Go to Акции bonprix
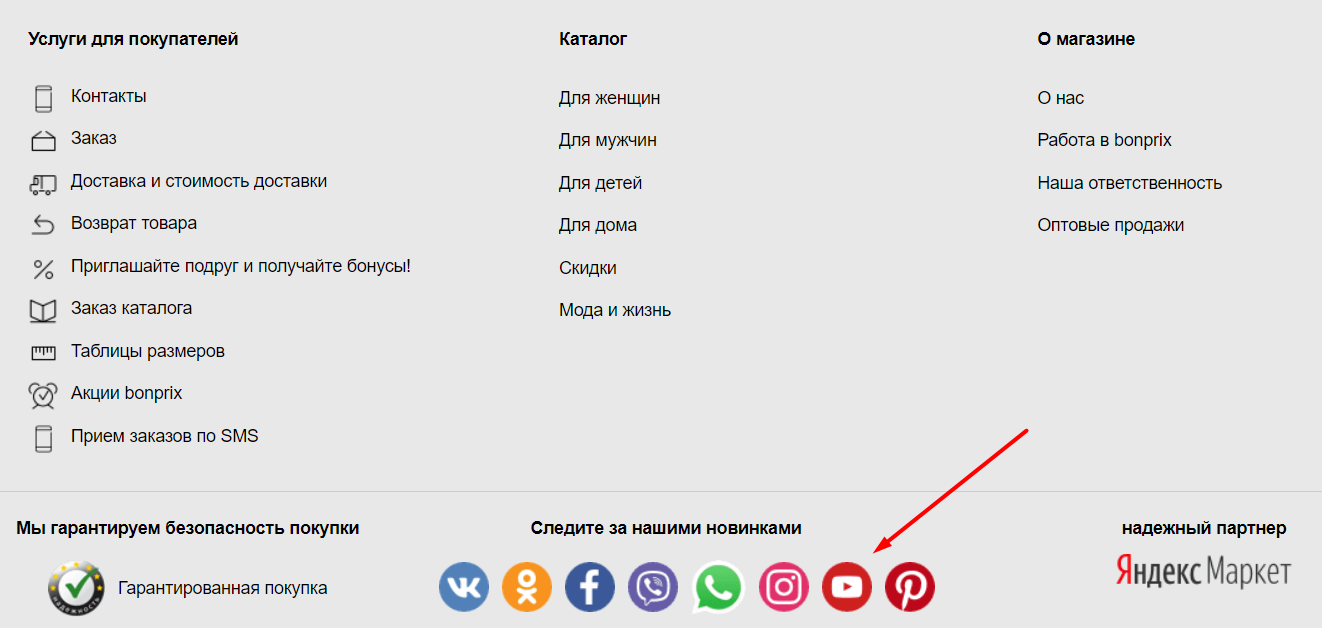 [x=127, y=393]
